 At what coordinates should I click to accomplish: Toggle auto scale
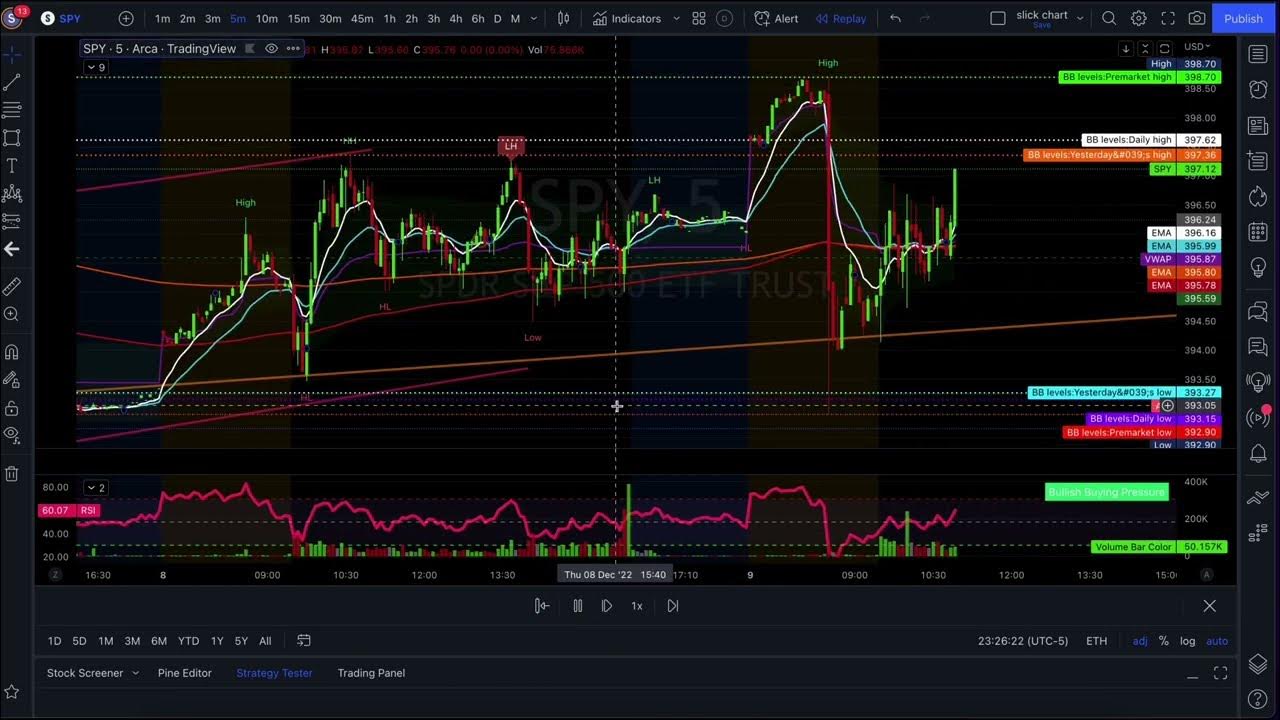[x=1217, y=641]
